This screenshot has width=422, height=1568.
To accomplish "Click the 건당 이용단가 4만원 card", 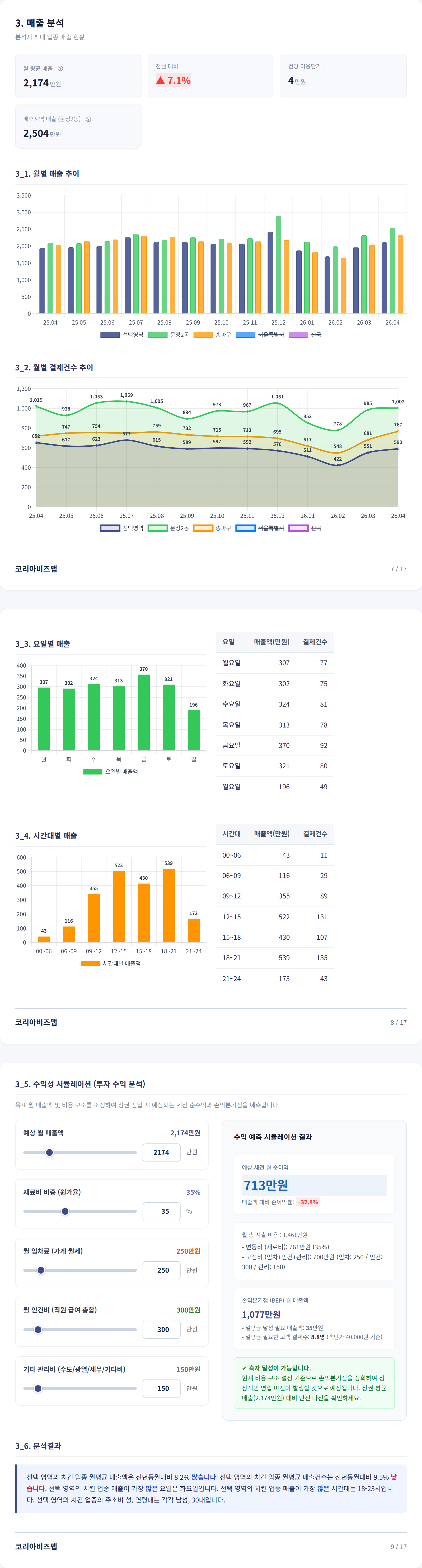I will click(343, 76).
